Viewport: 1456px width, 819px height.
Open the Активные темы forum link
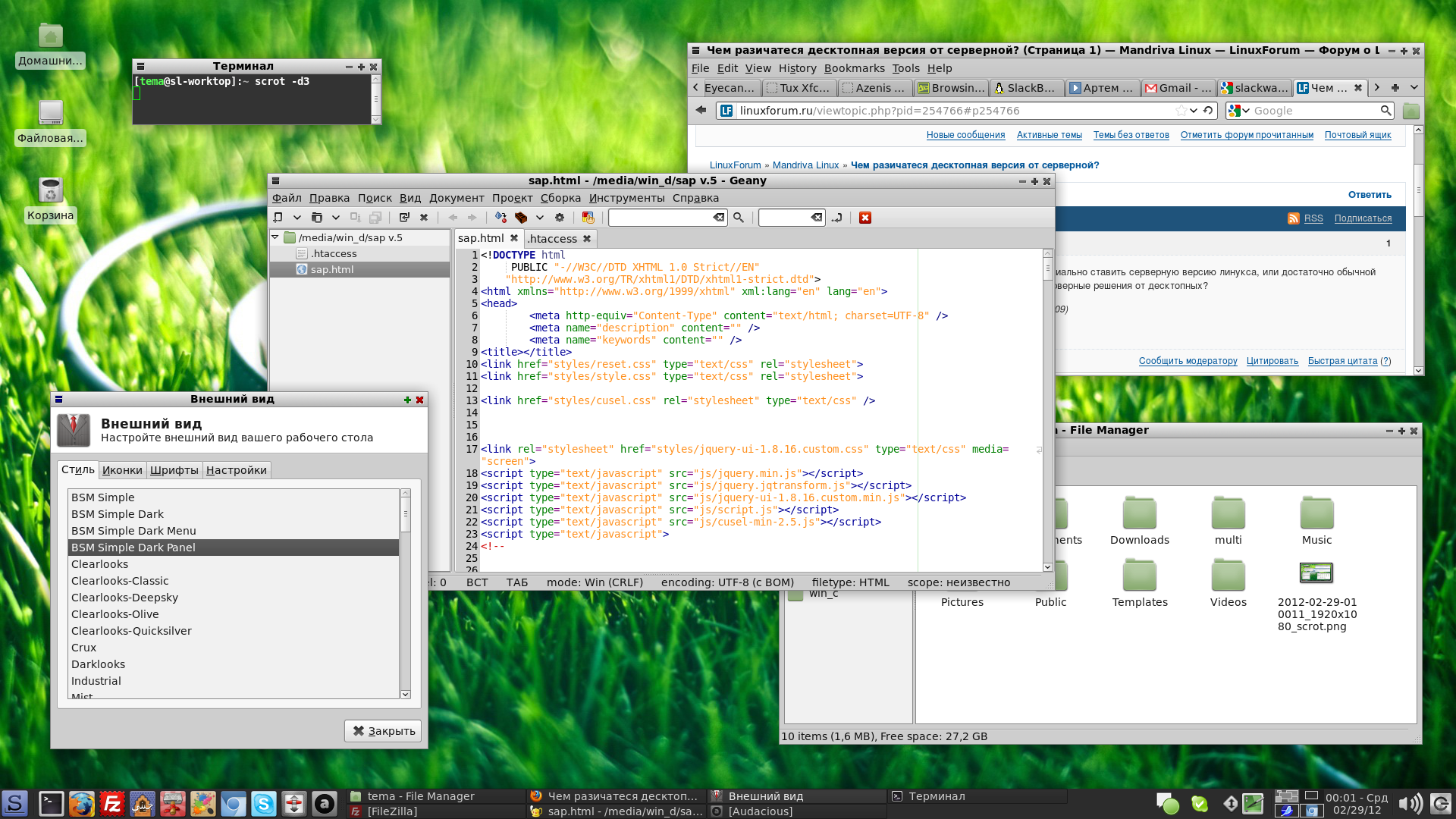tap(1049, 135)
